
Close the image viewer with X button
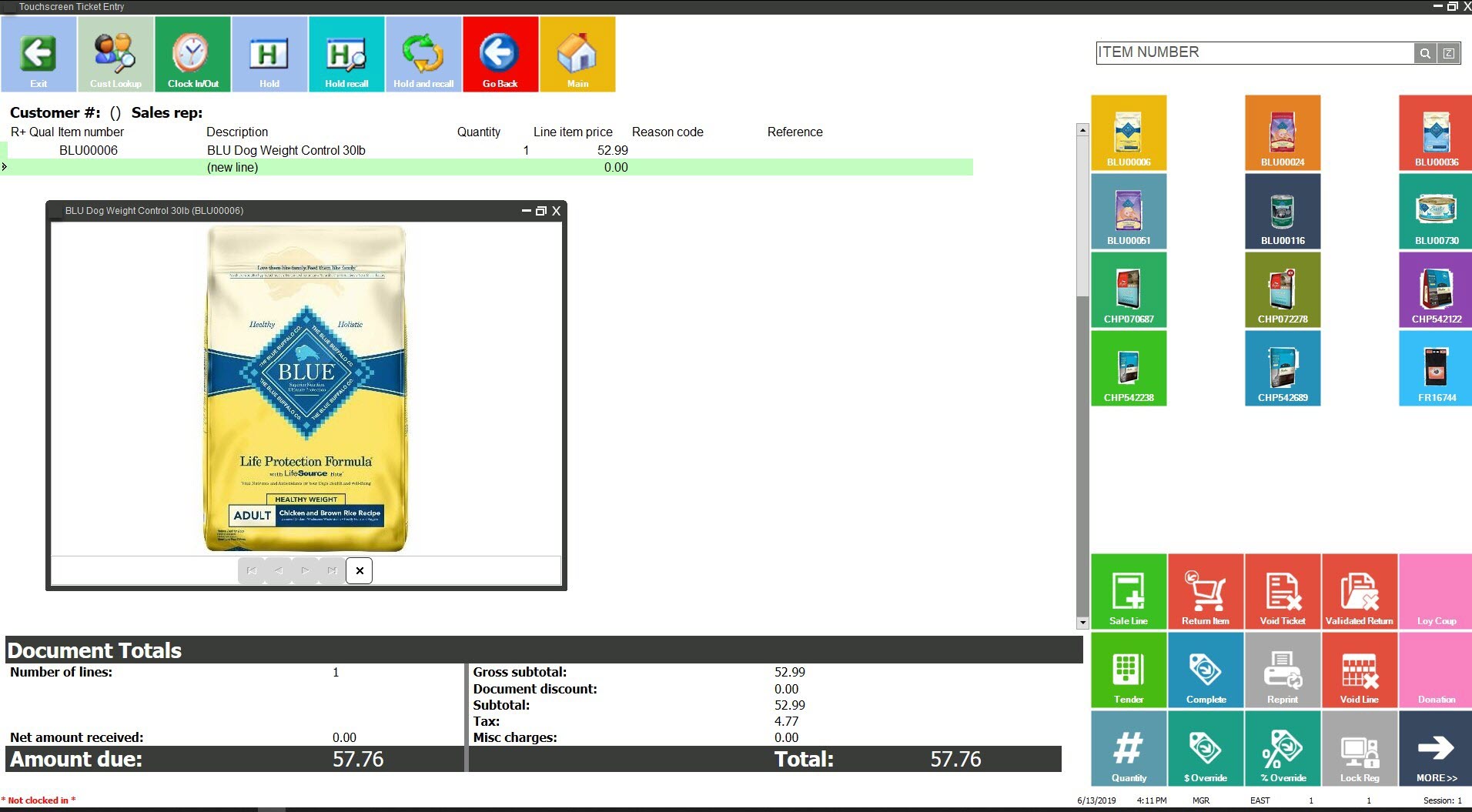pyautogui.click(x=360, y=571)
